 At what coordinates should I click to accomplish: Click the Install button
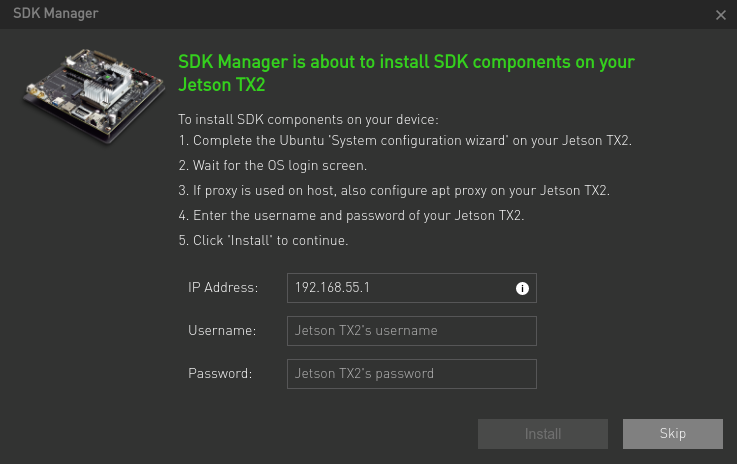coord(543,434)
